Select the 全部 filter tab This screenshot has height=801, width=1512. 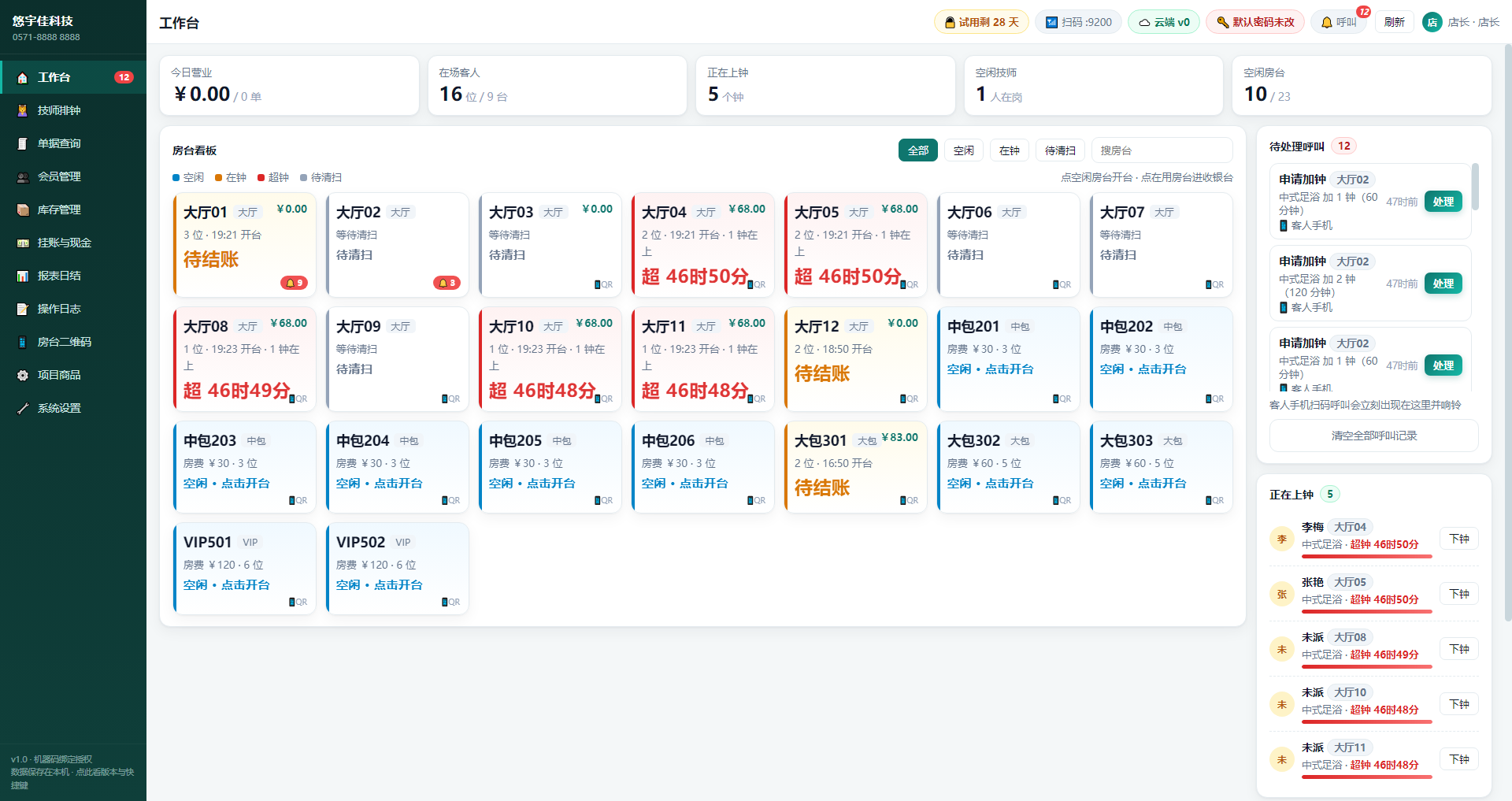(918, 150)
